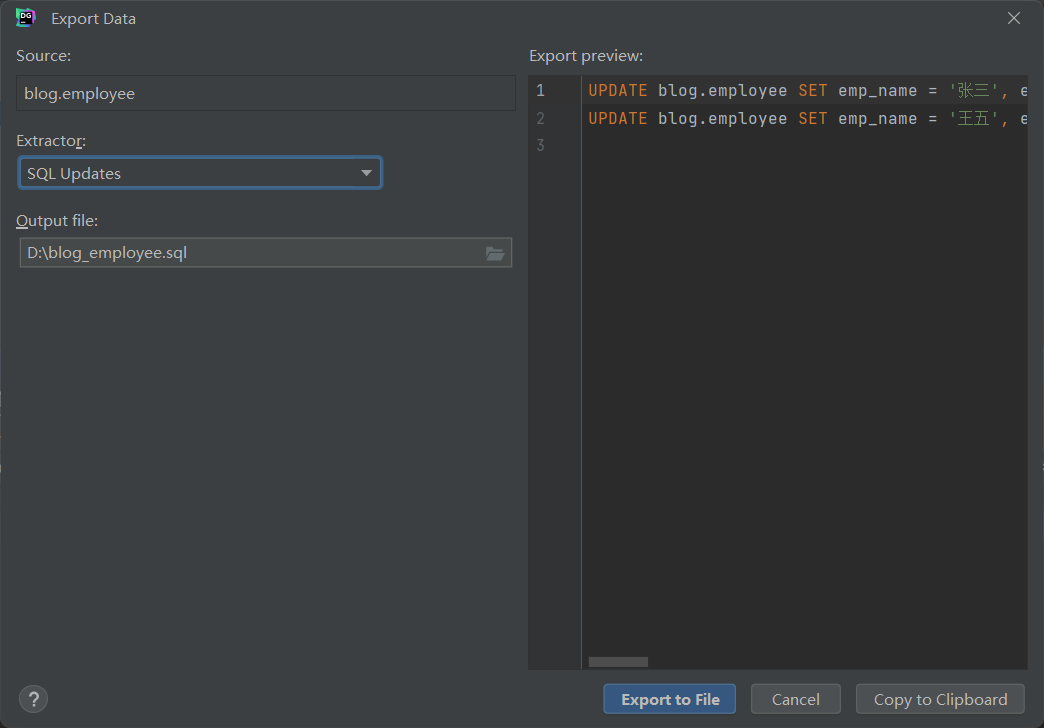Click line number 2 in preview gutter

pos(541,119)
